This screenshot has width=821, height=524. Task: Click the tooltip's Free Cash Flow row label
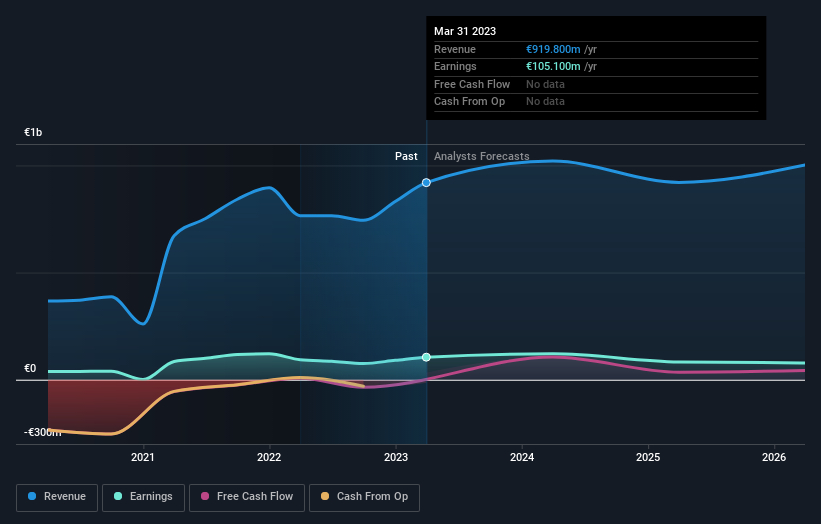click(x=472, y=84)
